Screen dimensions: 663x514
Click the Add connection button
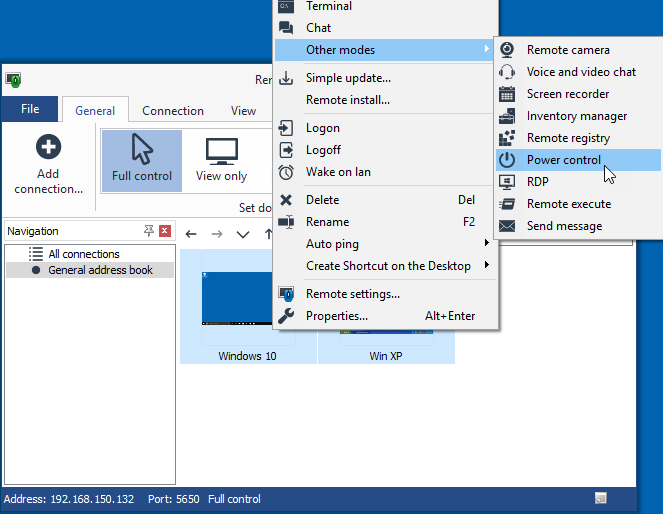click(48, 166)
